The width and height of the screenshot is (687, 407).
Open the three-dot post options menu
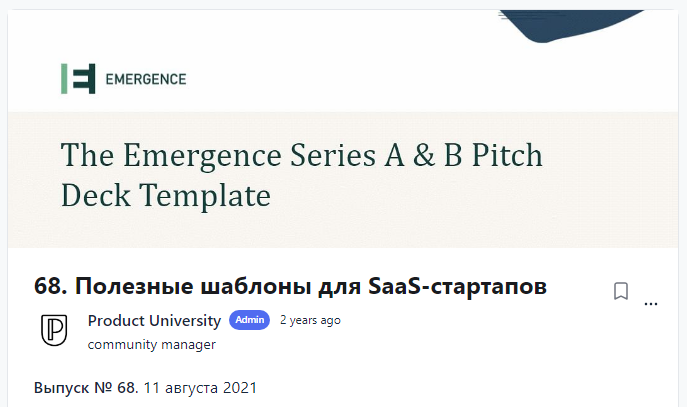click(x=651, y=302)
